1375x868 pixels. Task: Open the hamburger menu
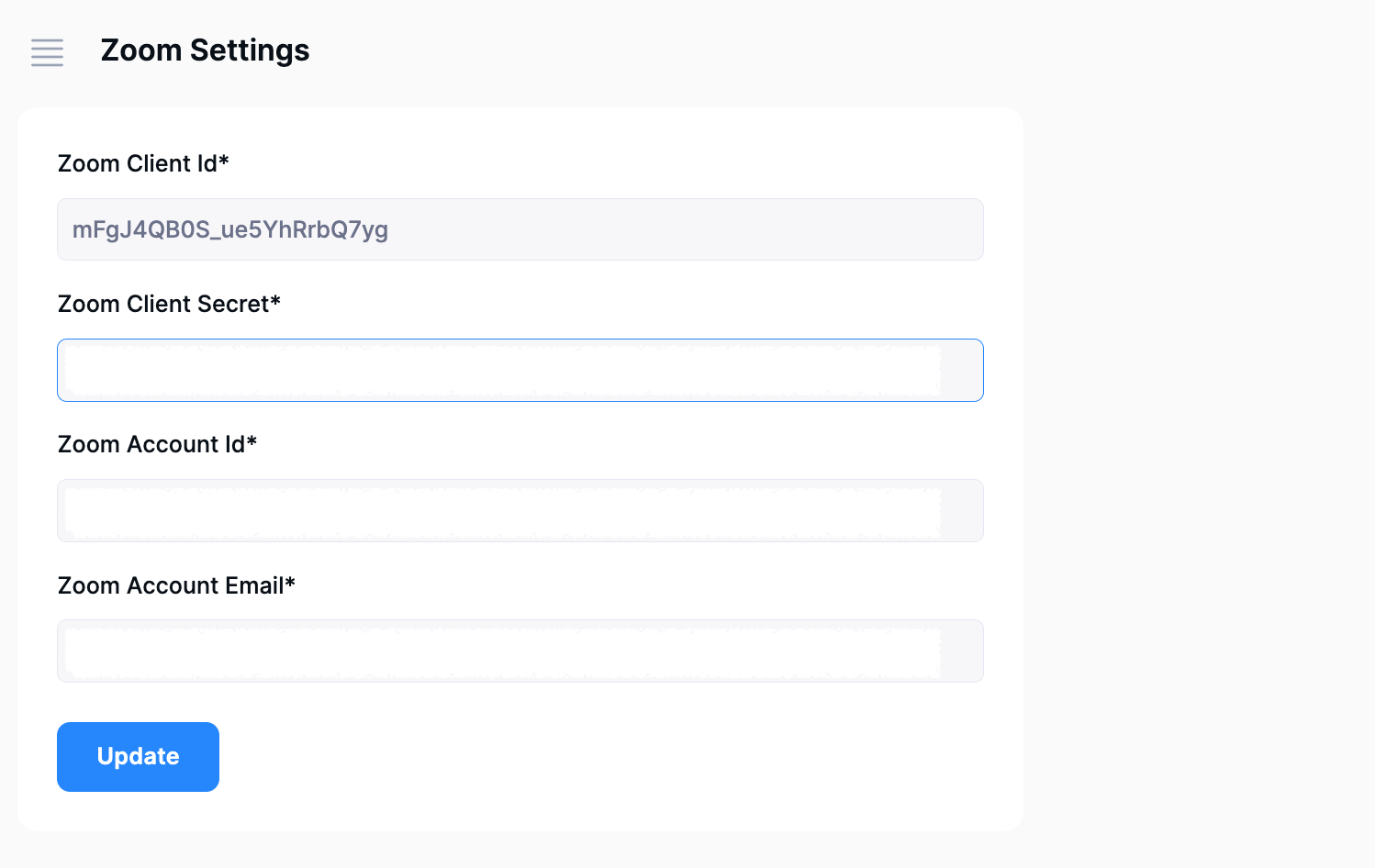47,52
